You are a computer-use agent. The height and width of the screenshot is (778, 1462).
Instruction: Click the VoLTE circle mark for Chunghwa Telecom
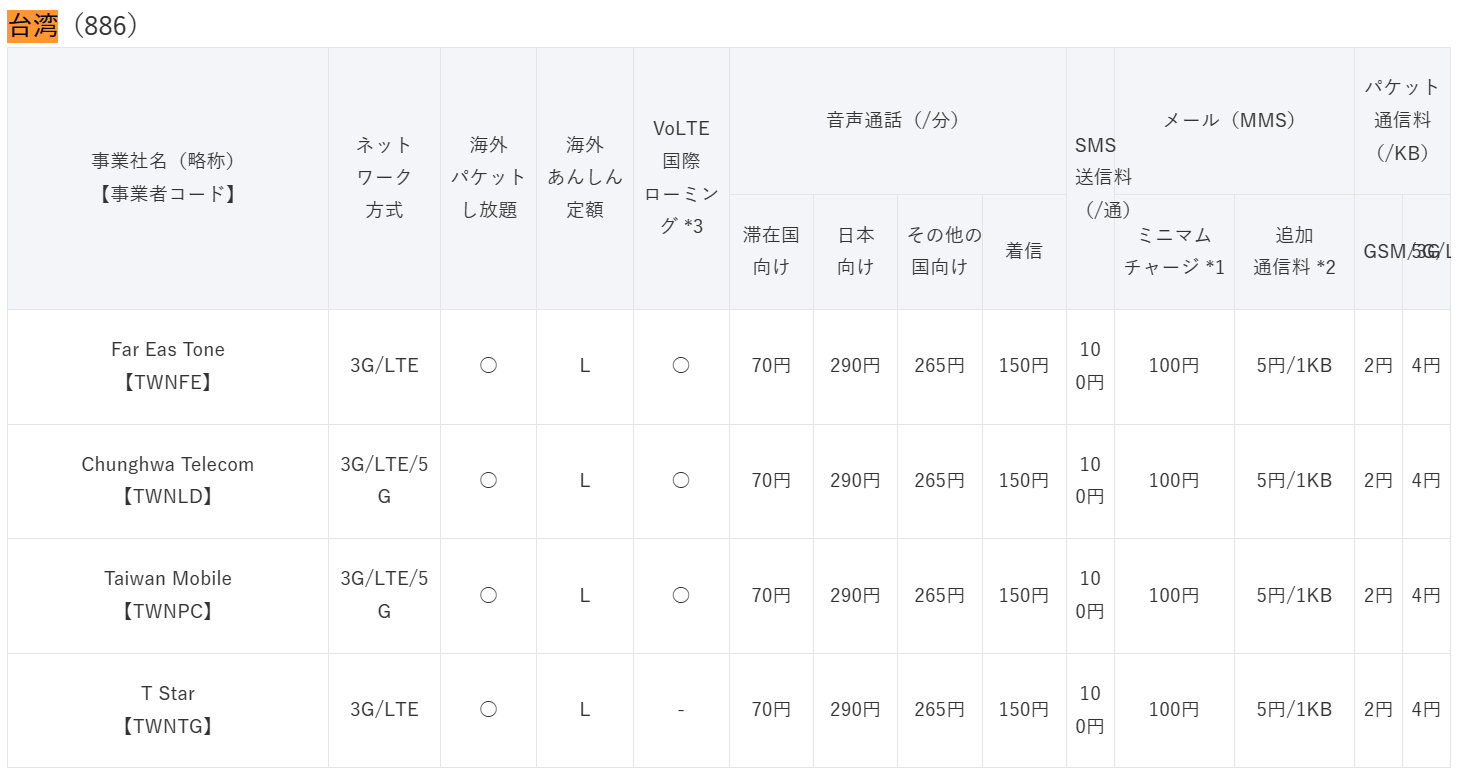681,480
